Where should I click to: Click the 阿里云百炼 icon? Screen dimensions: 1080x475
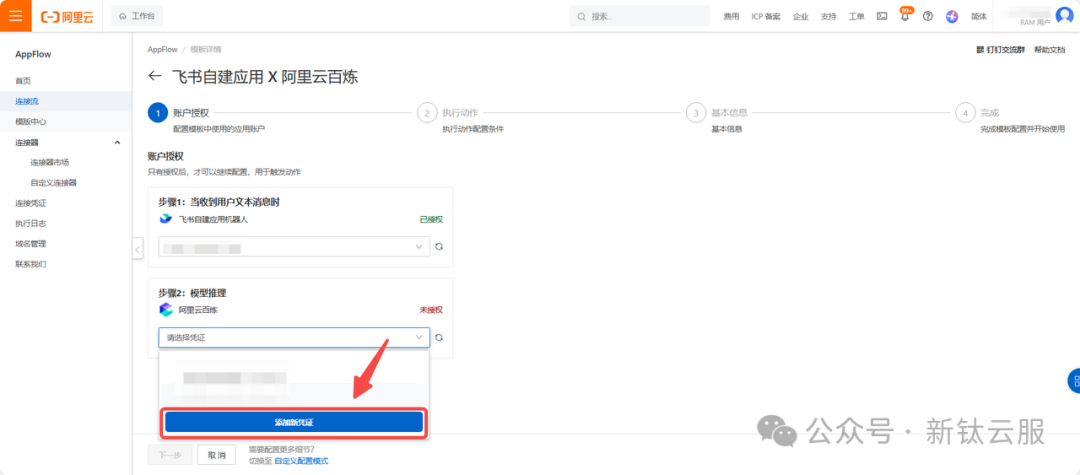pyautogui.click(x=166, y=310)
